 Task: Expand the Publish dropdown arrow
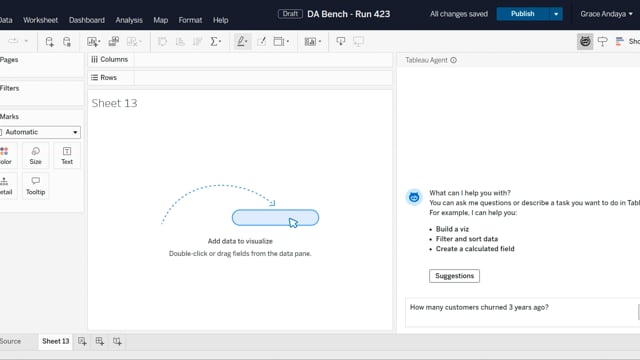(x=556, y=14)
